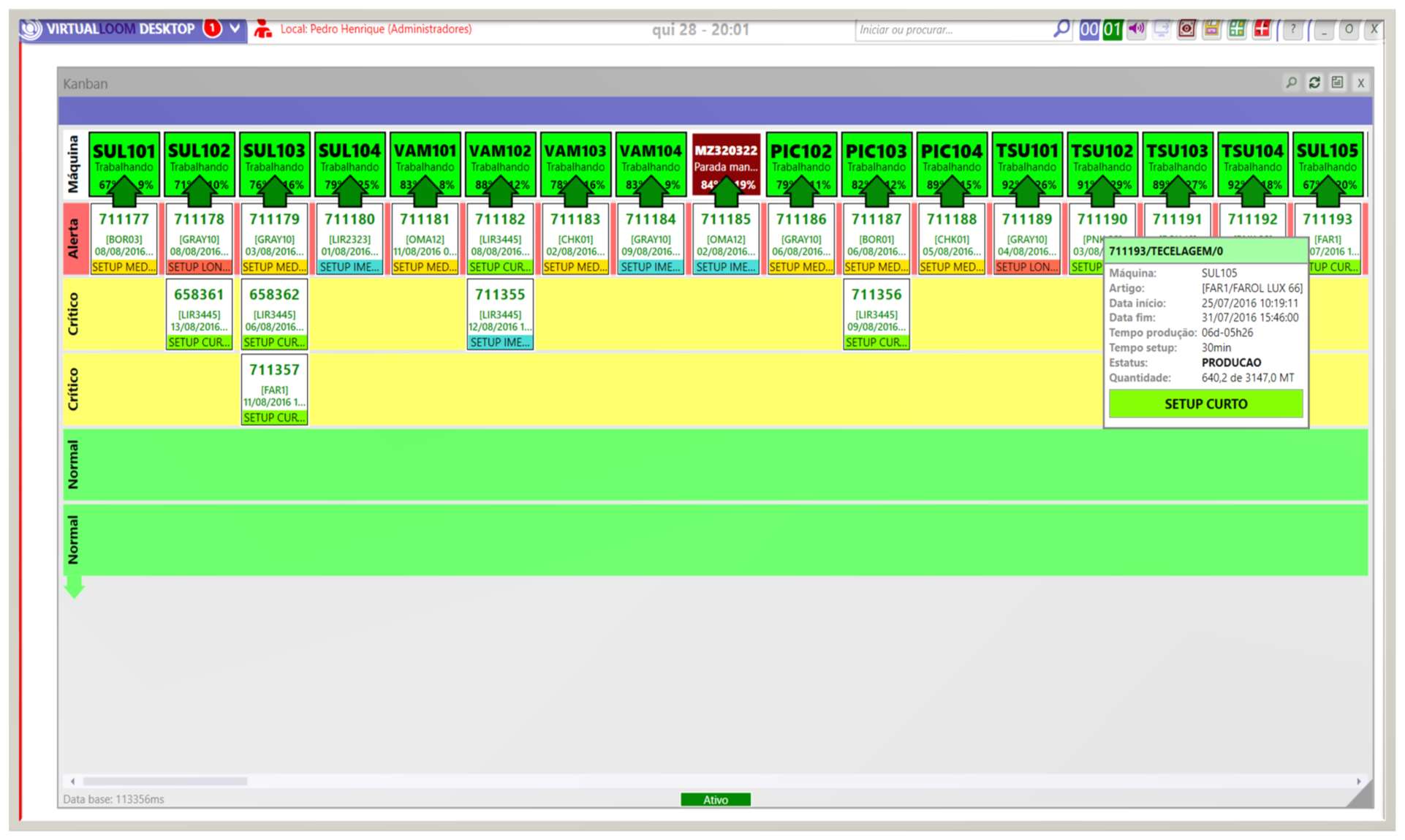Select the MZ320322 stopped machine header
1405x840 pixels.
[x=726, y=164]
